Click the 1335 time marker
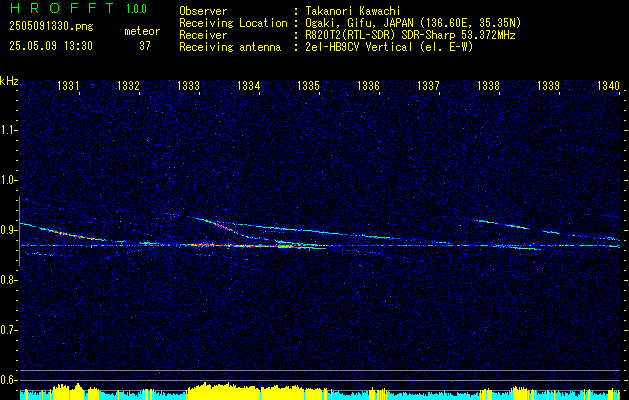This screenshot has height=400, width=629. click(308, 85)
